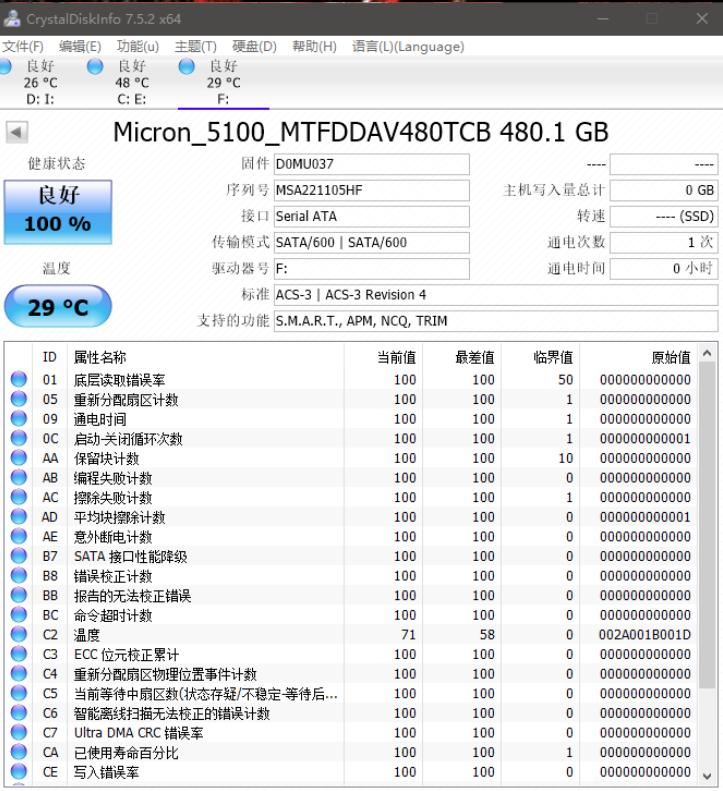The height and width of the screenshot is (791, 723).
Task: Click the status orb of row 0C
Action: (19, 438)
